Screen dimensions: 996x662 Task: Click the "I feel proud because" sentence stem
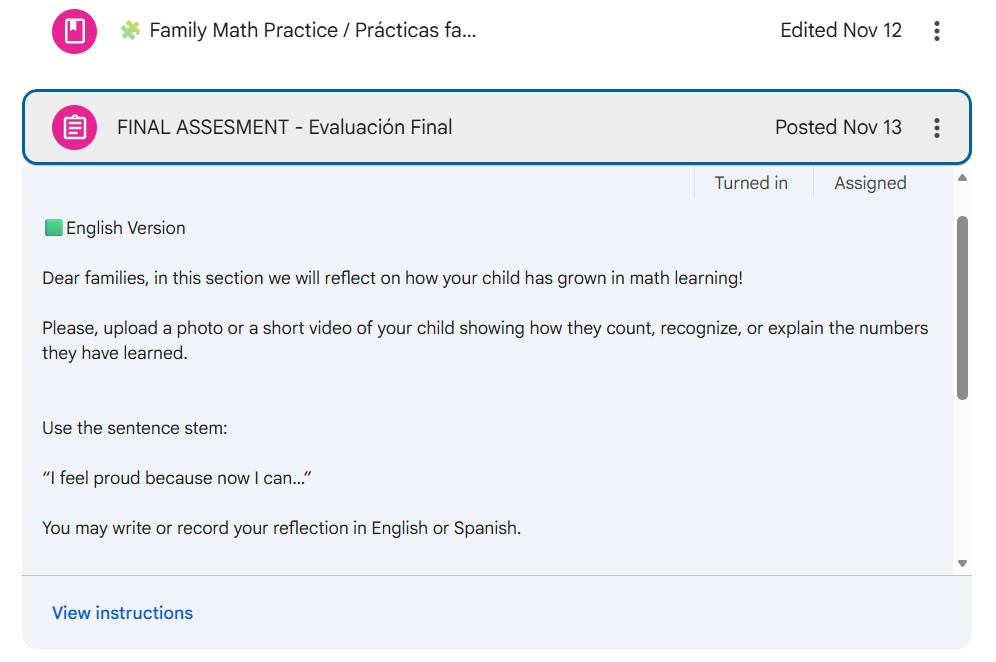click(177, 478)
